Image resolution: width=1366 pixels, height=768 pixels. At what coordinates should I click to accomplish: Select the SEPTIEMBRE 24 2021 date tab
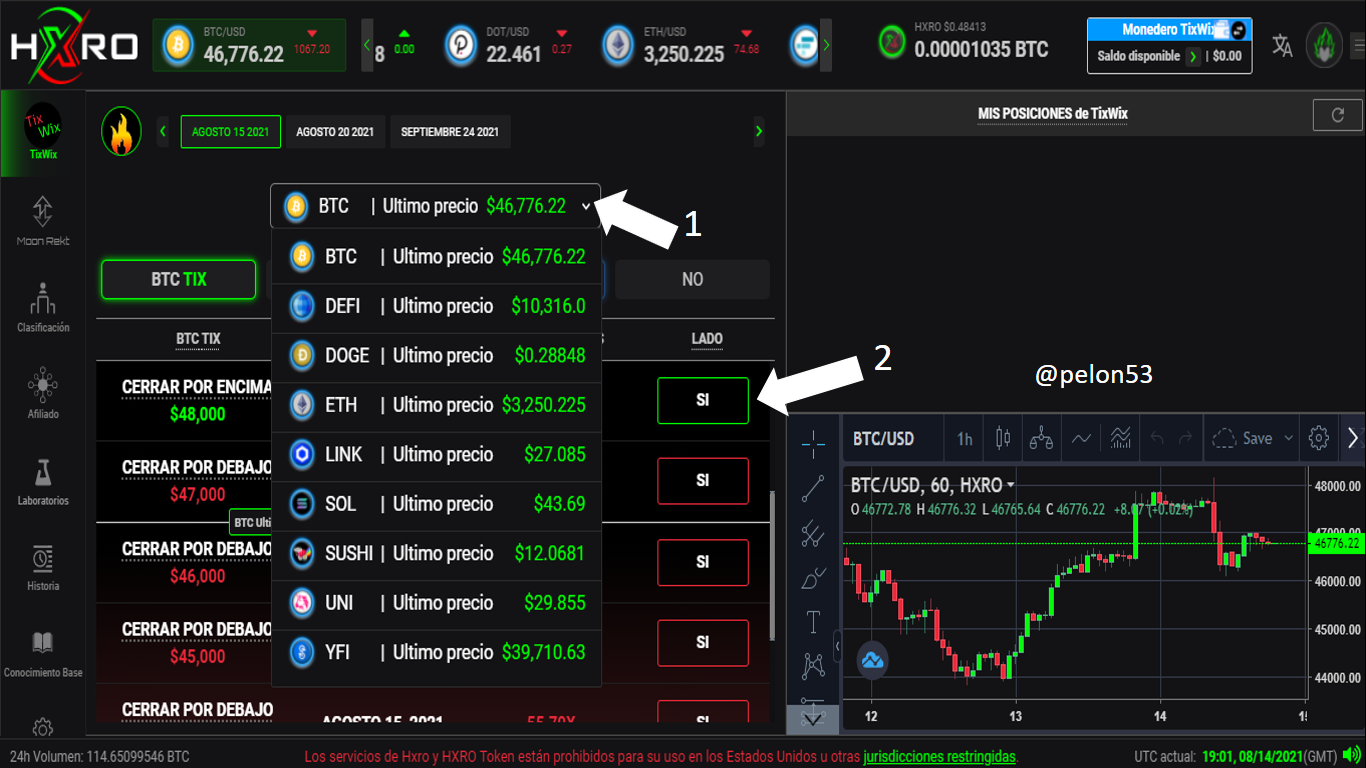coord(450,132)
